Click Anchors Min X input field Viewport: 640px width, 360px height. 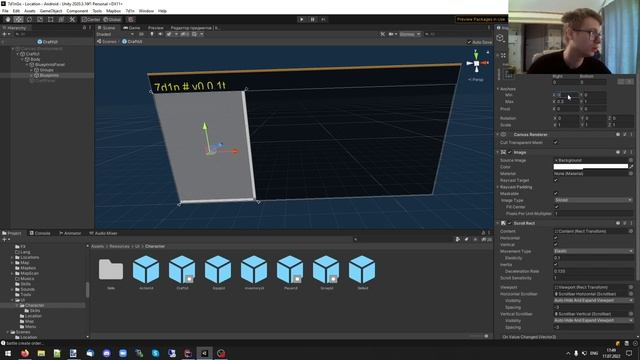(566, 95)
